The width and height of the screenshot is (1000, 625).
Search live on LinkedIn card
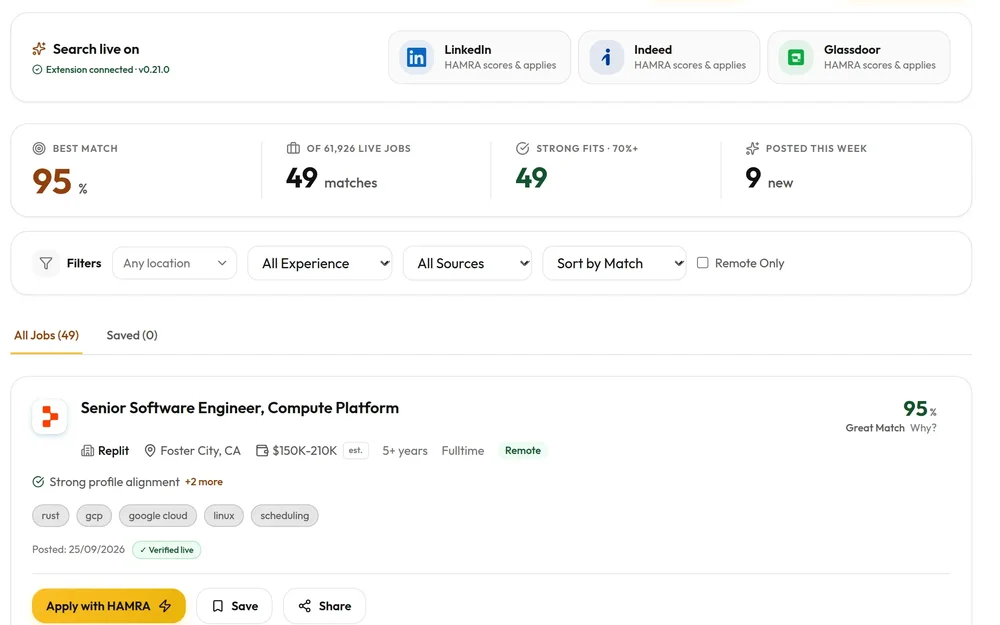click(480, 57)
